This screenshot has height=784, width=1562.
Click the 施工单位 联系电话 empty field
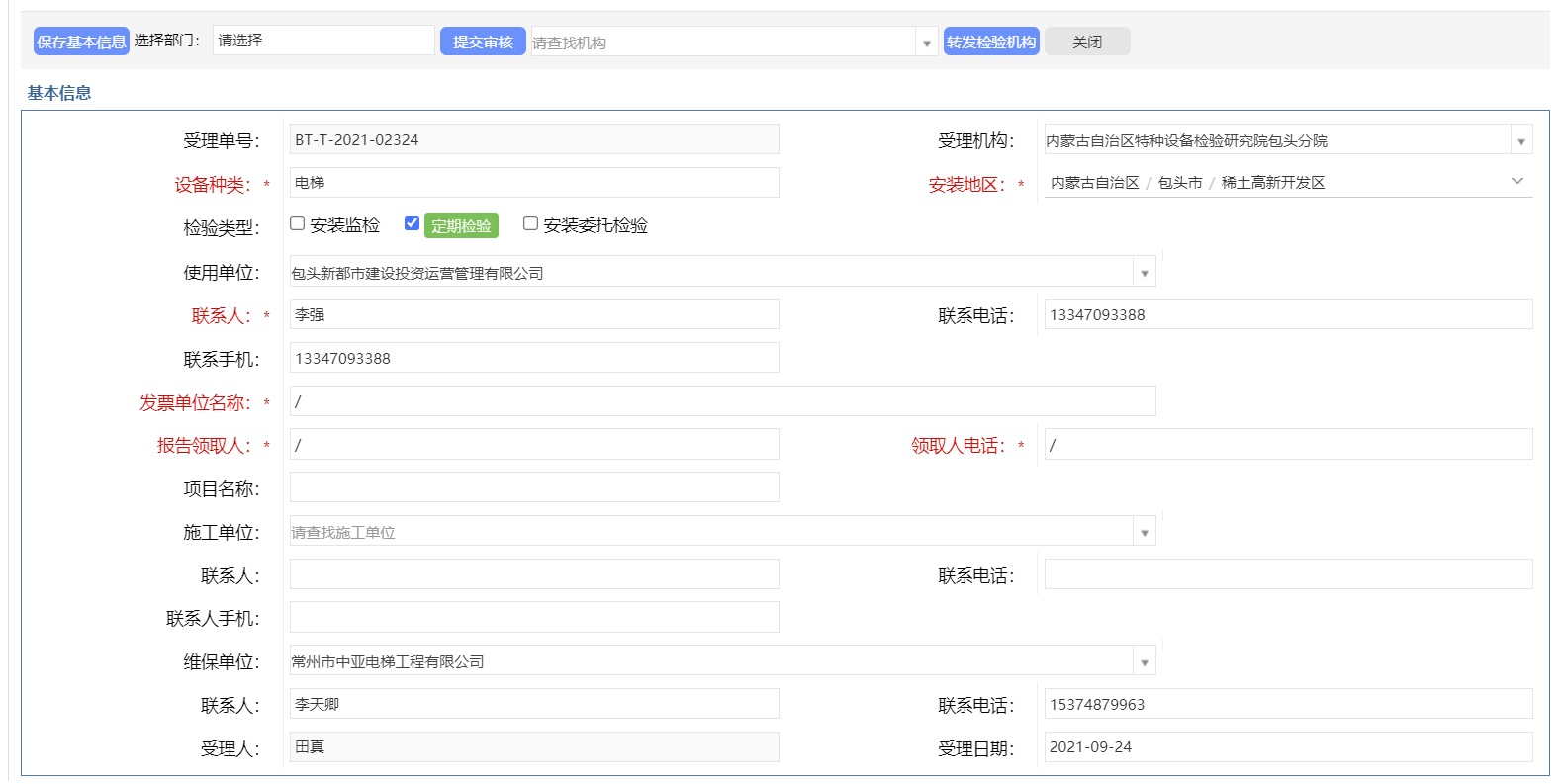point(1289,574)
